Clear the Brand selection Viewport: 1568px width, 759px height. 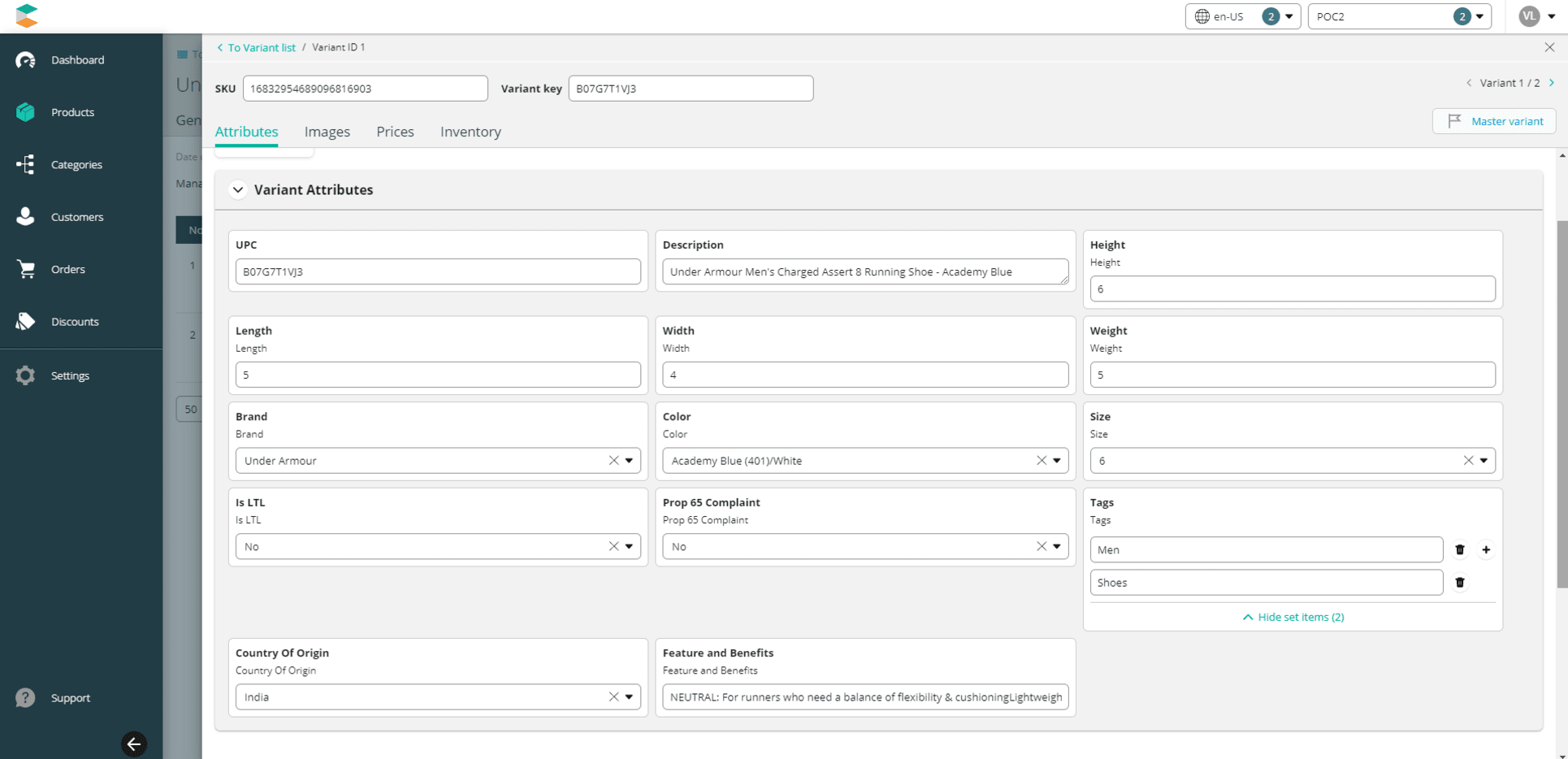click(x=614, y=461)
